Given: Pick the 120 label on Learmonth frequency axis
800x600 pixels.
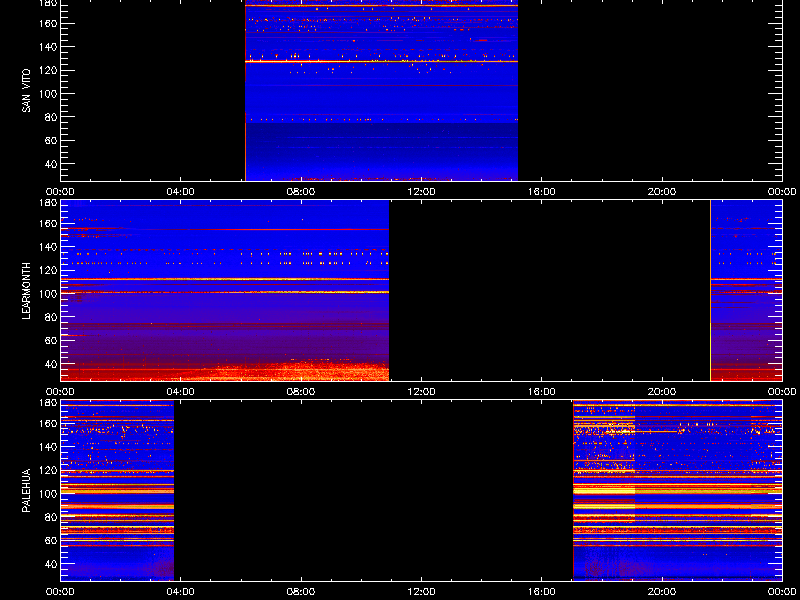Looking at the screenshot, I should coord(48,270).
